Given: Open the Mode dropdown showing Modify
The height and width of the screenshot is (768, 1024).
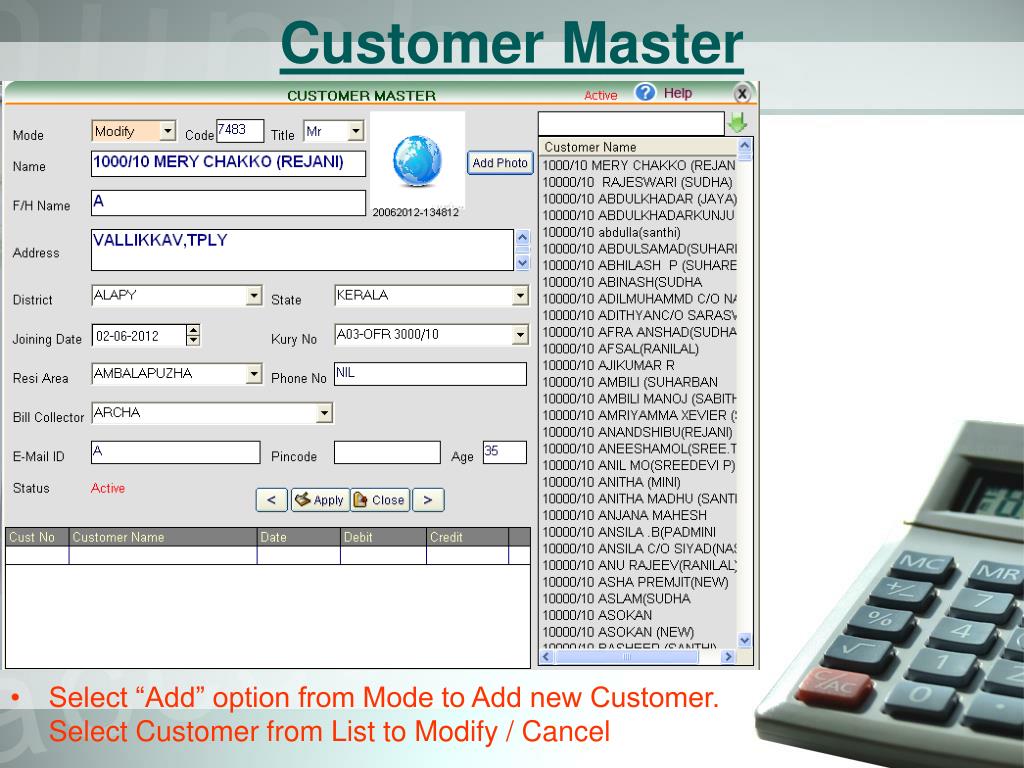Looking at the screenshot, I should 168,131.
